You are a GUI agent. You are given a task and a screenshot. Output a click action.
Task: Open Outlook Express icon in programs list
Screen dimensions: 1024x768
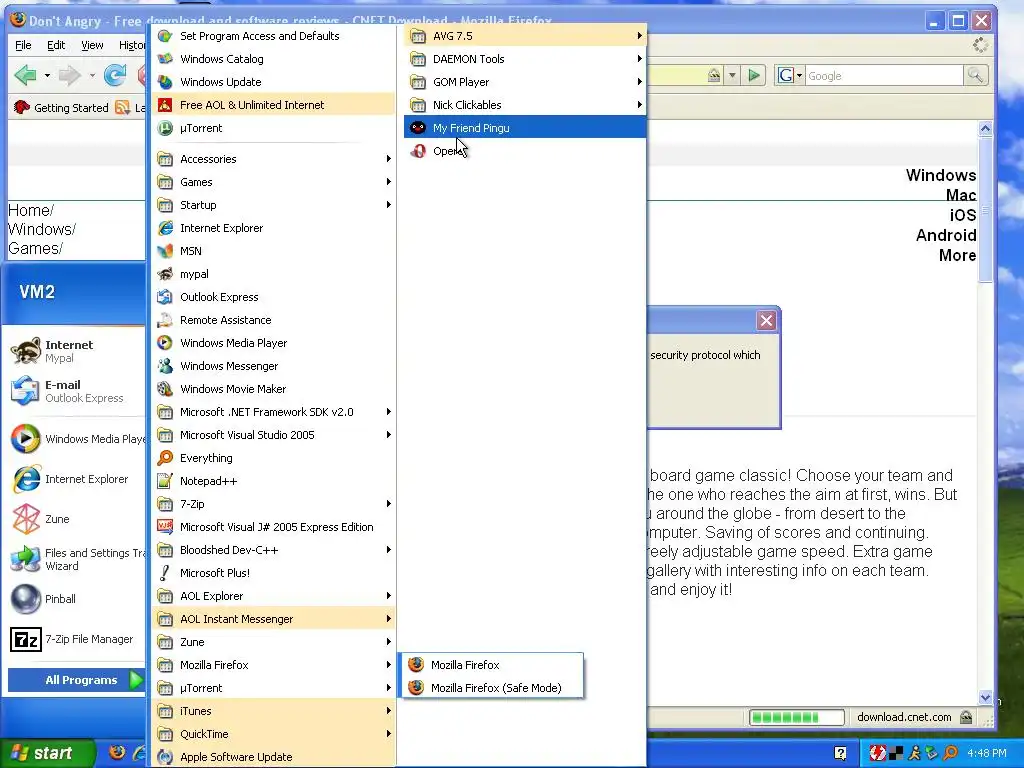165,297
